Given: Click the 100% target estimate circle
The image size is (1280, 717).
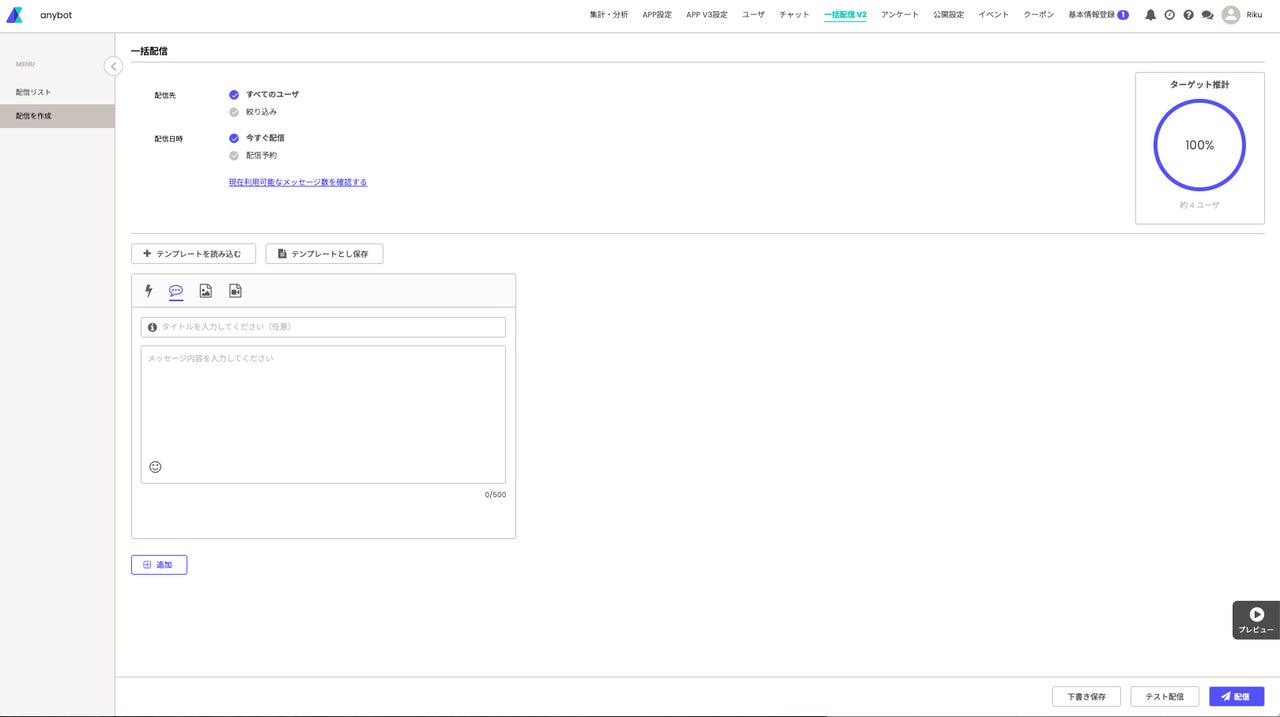Looking at the screenshot, I should 1199,145.
